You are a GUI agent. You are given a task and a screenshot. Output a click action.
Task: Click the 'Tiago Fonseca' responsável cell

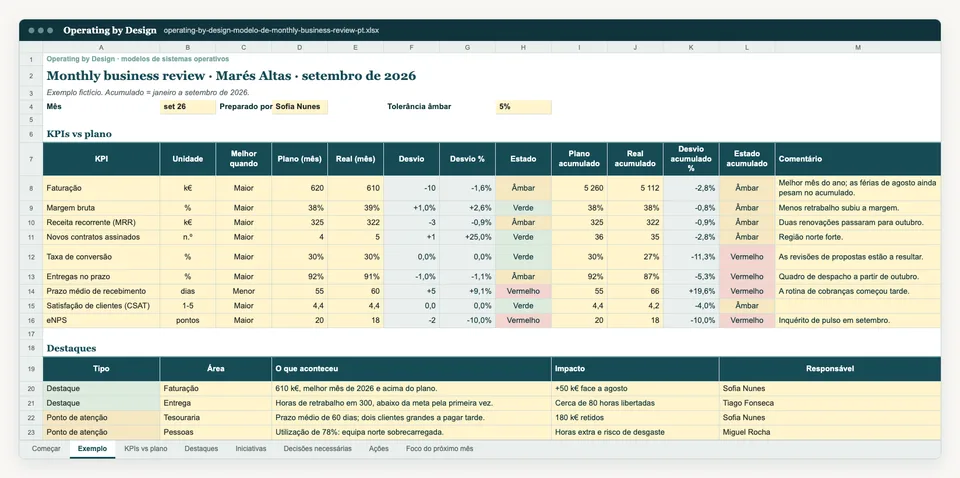click(830, 403)
